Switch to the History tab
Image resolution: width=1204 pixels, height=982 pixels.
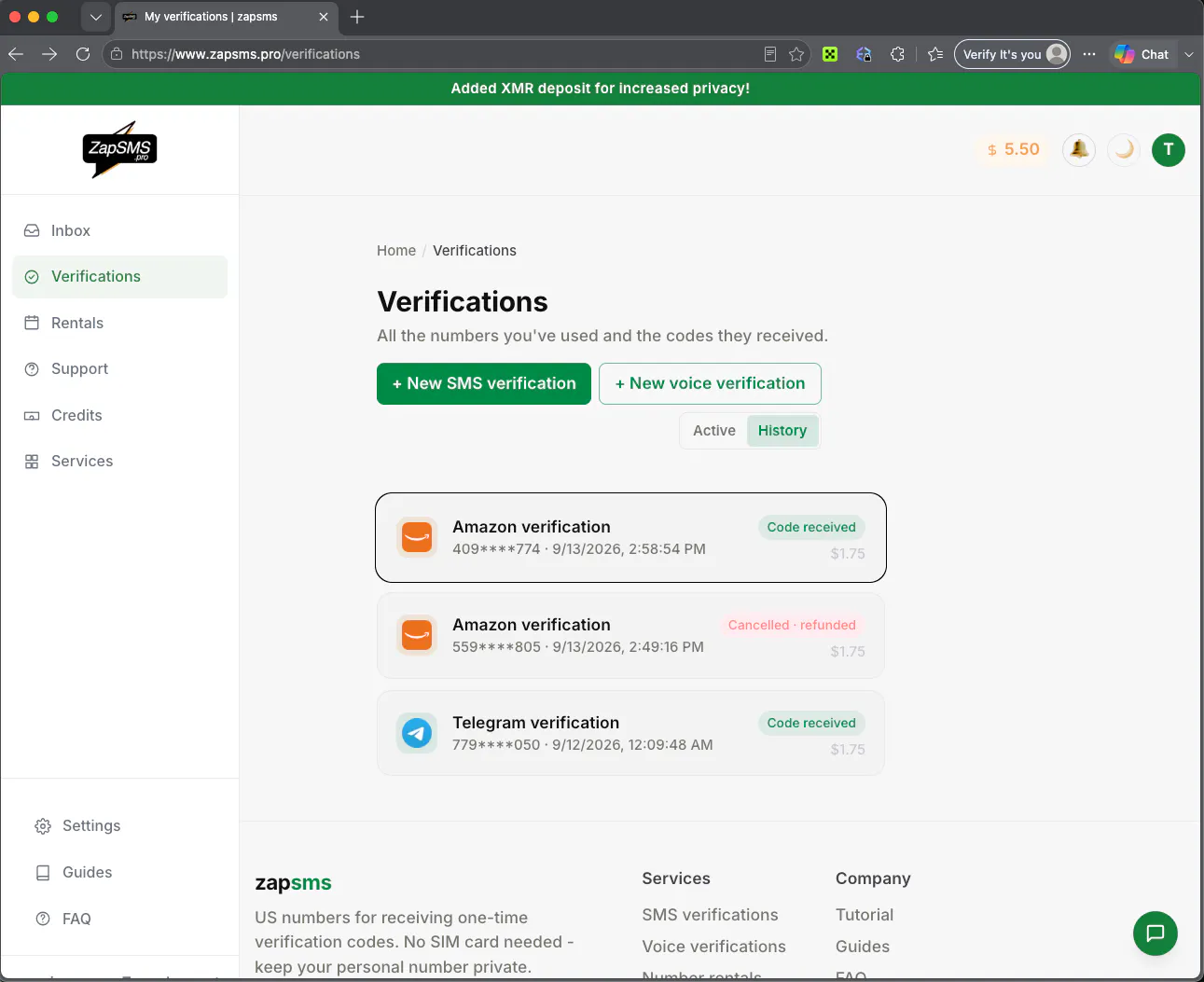[782, 431]
